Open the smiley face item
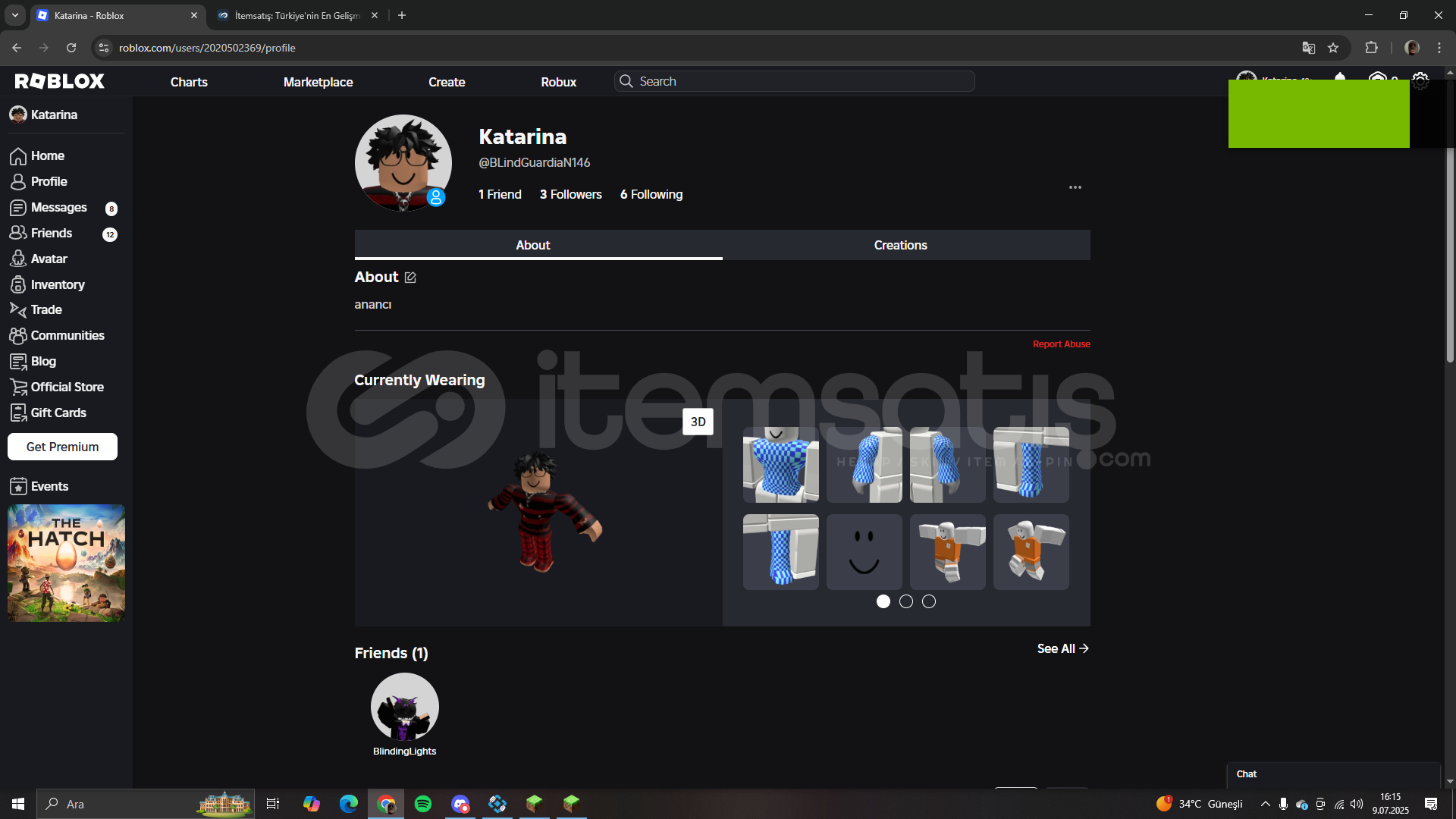 pyautogui.click(x=864, y=552)
